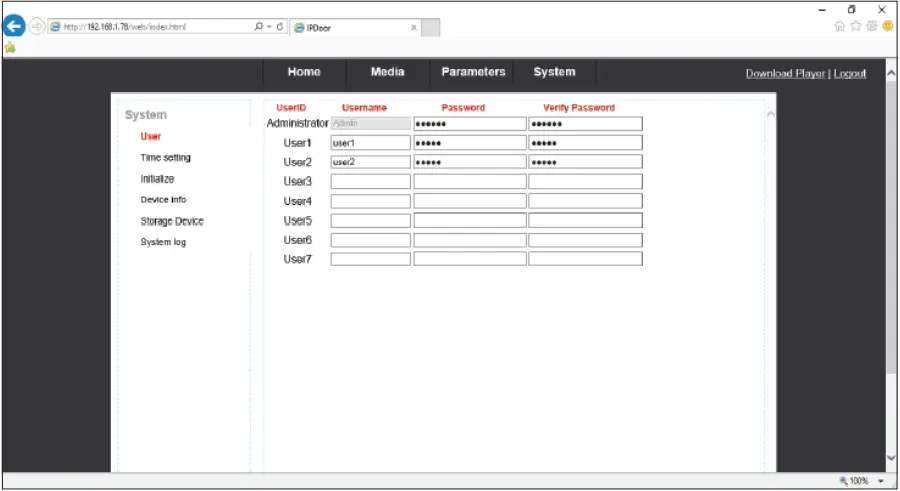
Task: Click inner panel scroll up arrow
Action: coord(770,114)
